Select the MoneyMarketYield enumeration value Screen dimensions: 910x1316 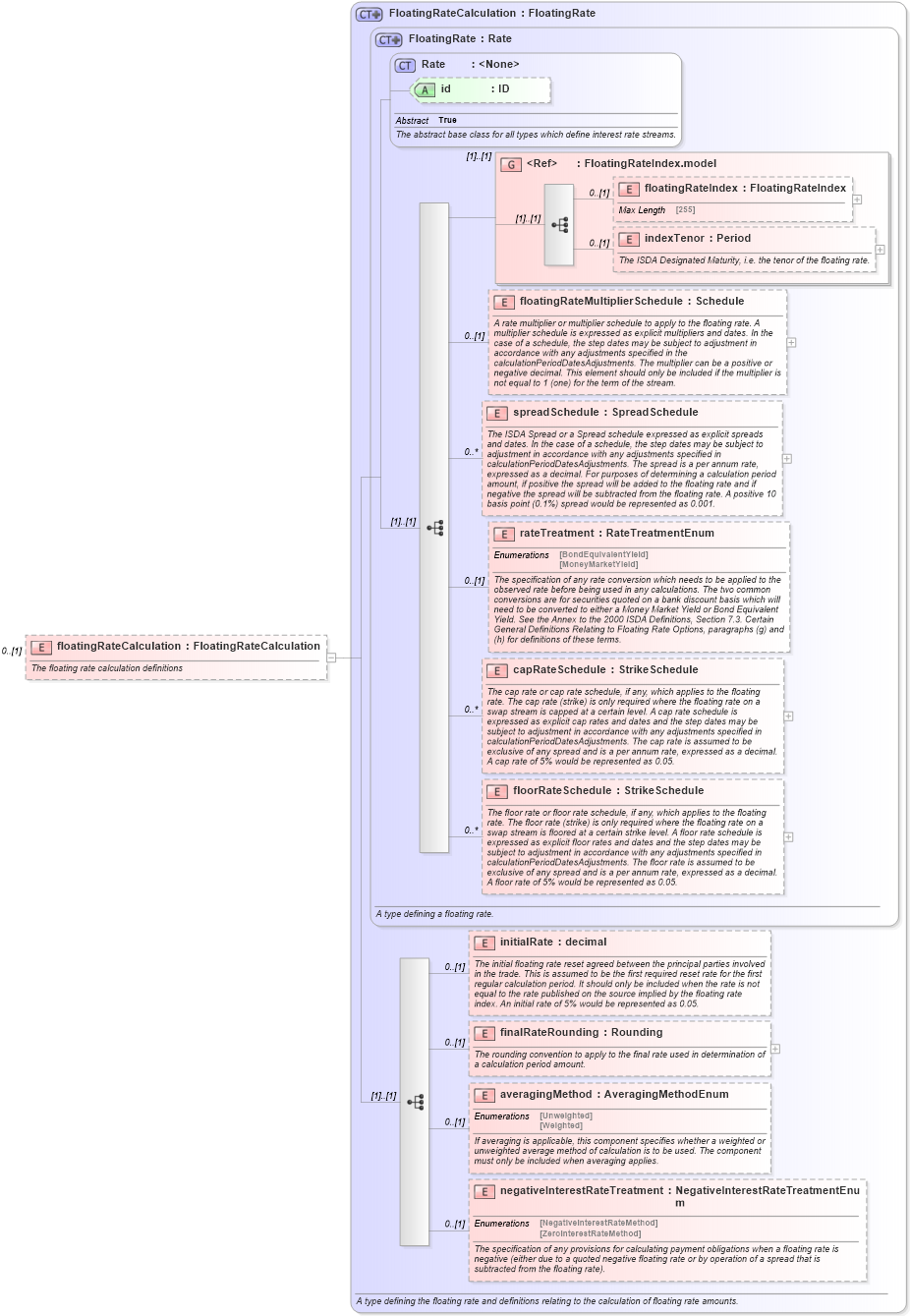click(x=598, y=565)
